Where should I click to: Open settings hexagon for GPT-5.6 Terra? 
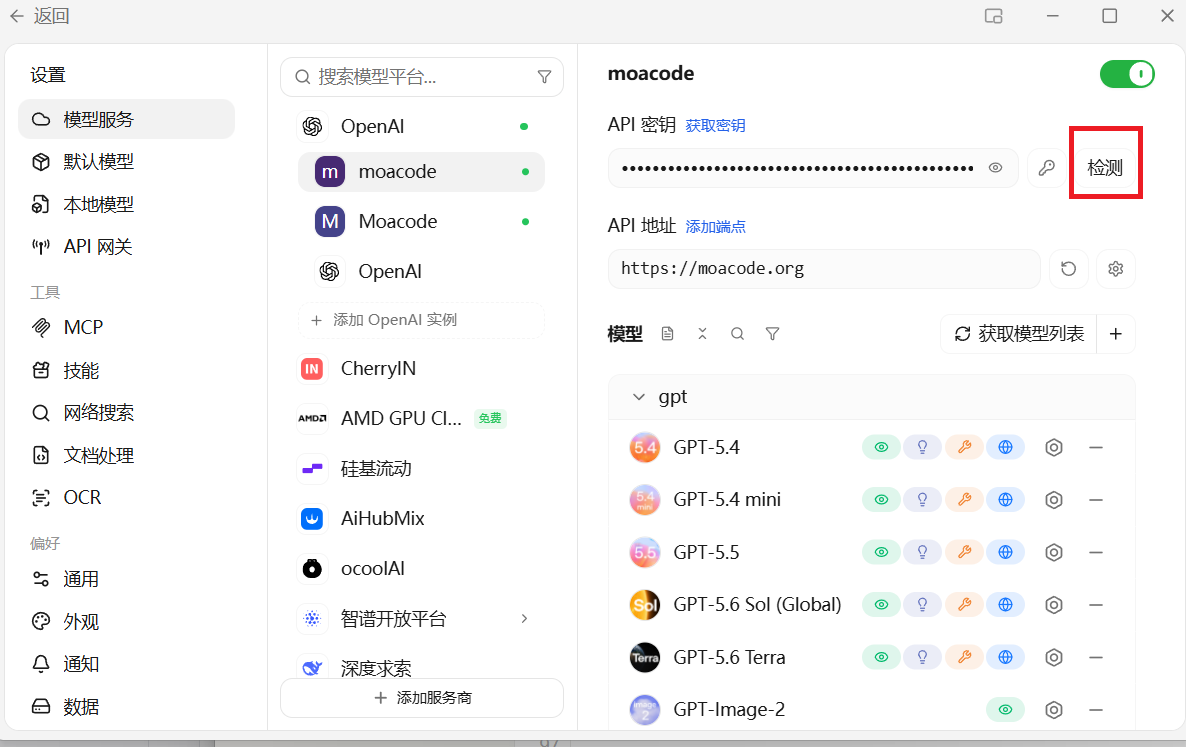point(1054,657)
